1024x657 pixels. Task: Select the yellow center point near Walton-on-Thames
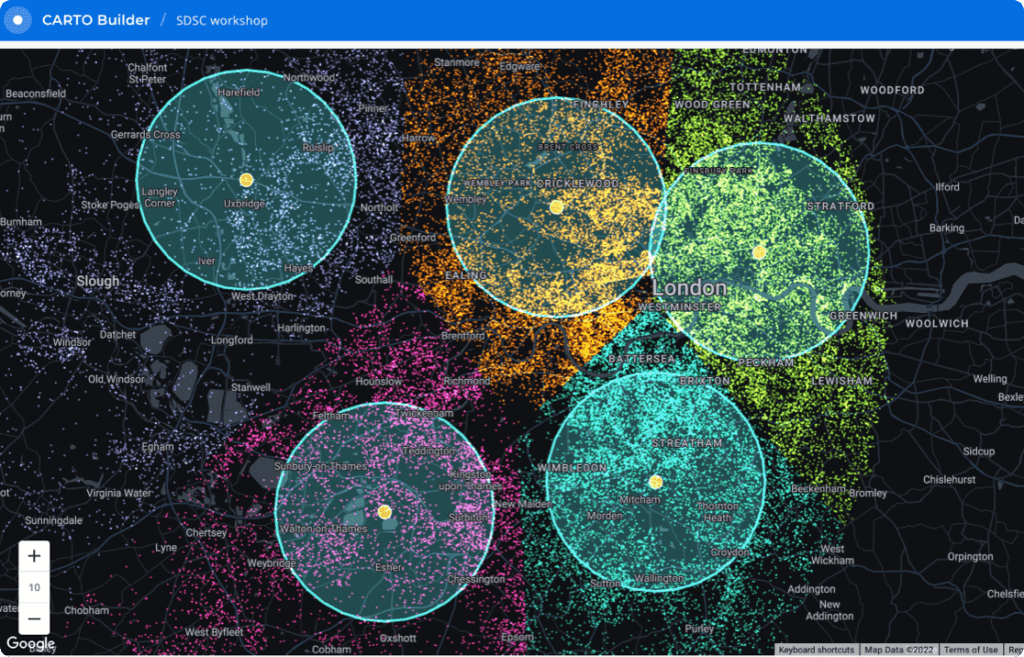[385, 512]
